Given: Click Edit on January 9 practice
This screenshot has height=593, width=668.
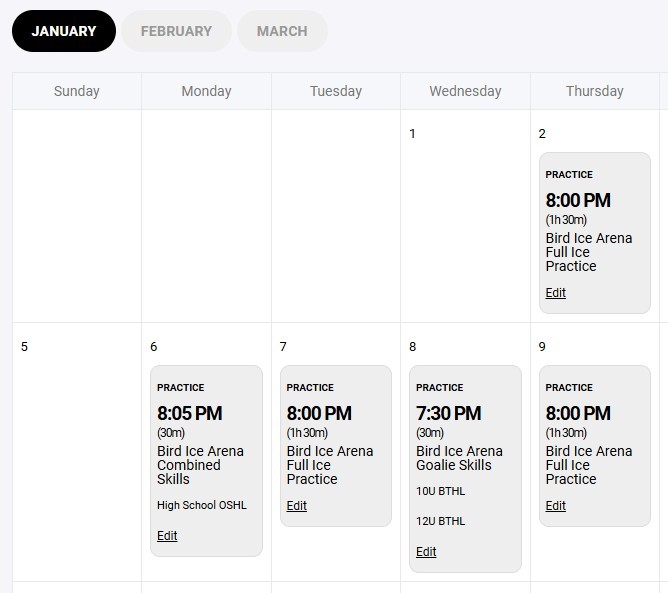Looking at the screenshot, I should (555, 506).
